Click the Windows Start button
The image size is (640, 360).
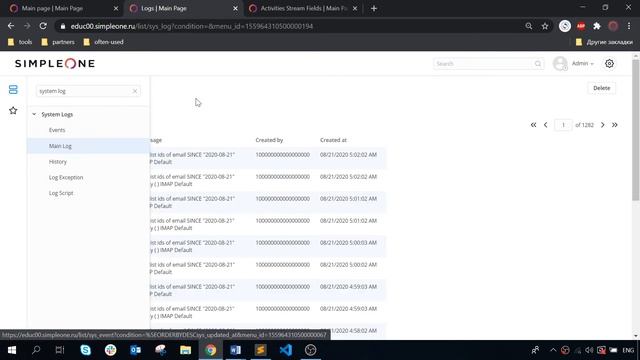point(11,350)
